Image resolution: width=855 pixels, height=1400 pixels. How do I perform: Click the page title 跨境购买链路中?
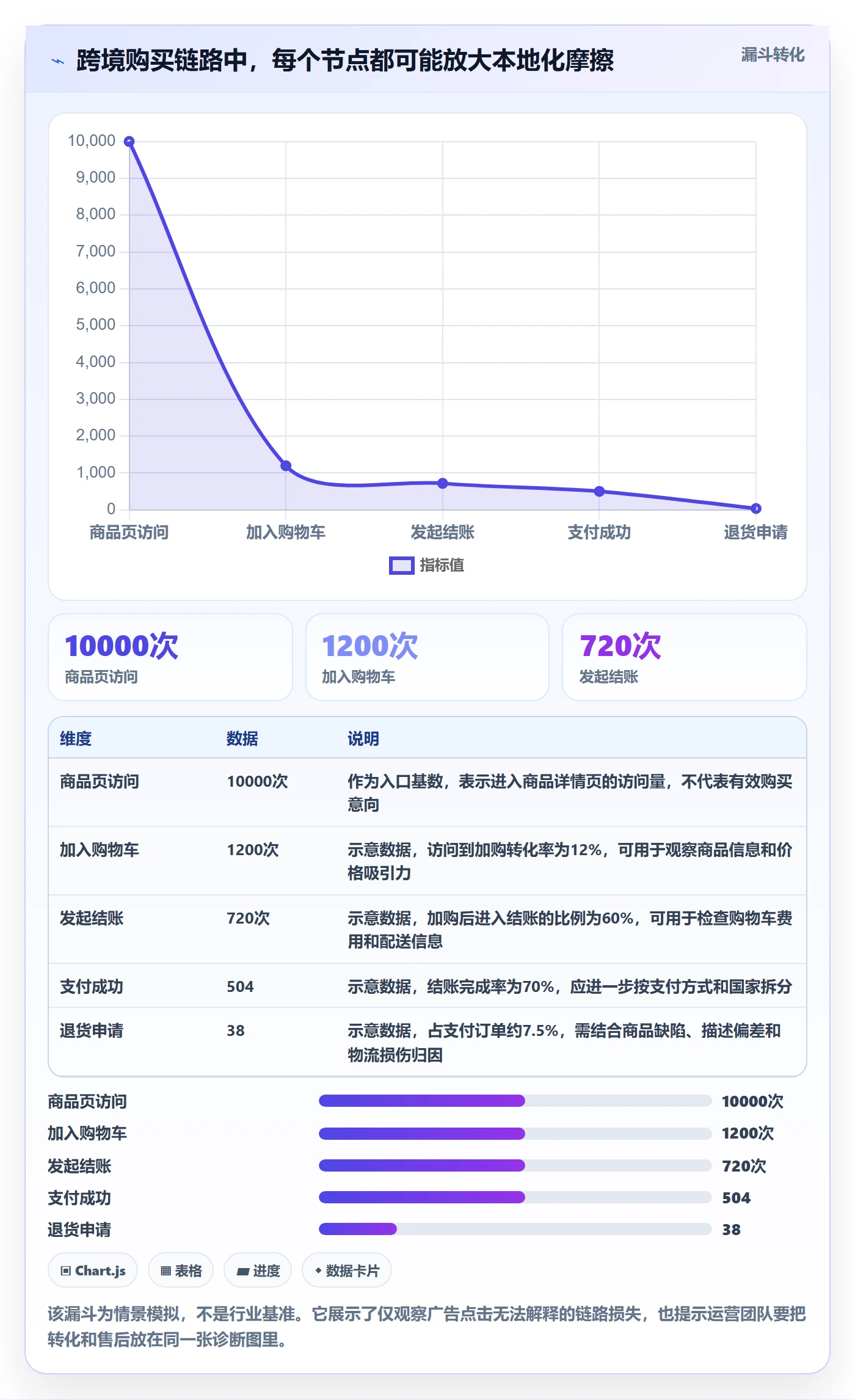pyautogui.click(x=345, y=60)
